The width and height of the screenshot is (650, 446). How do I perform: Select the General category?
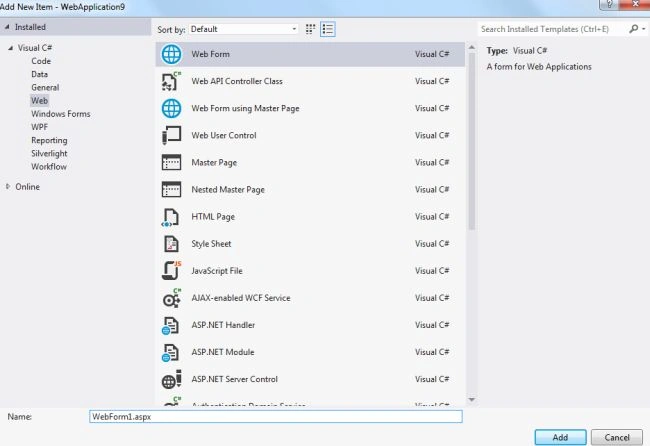[45, 87]
